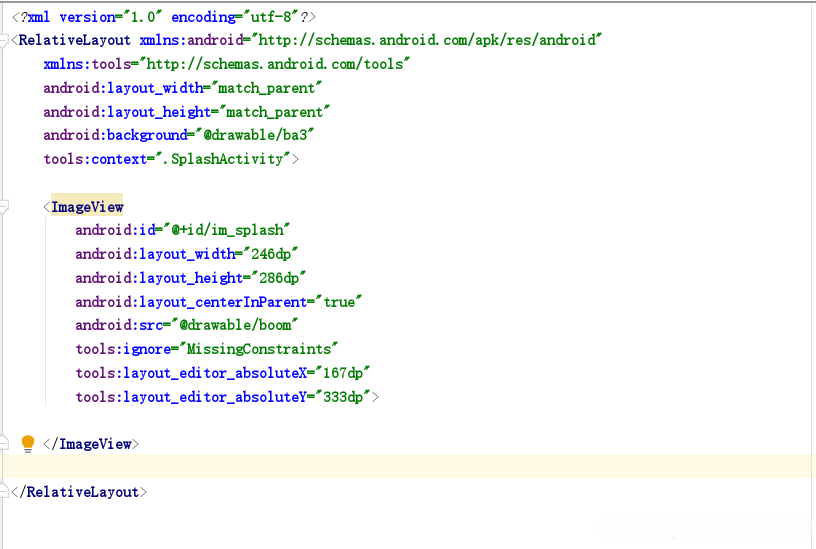The height and width of the screenshot is (549, 816).
Task: Collapse the ImageView opening tag fold marker
Action: click(x=4, y=207)
